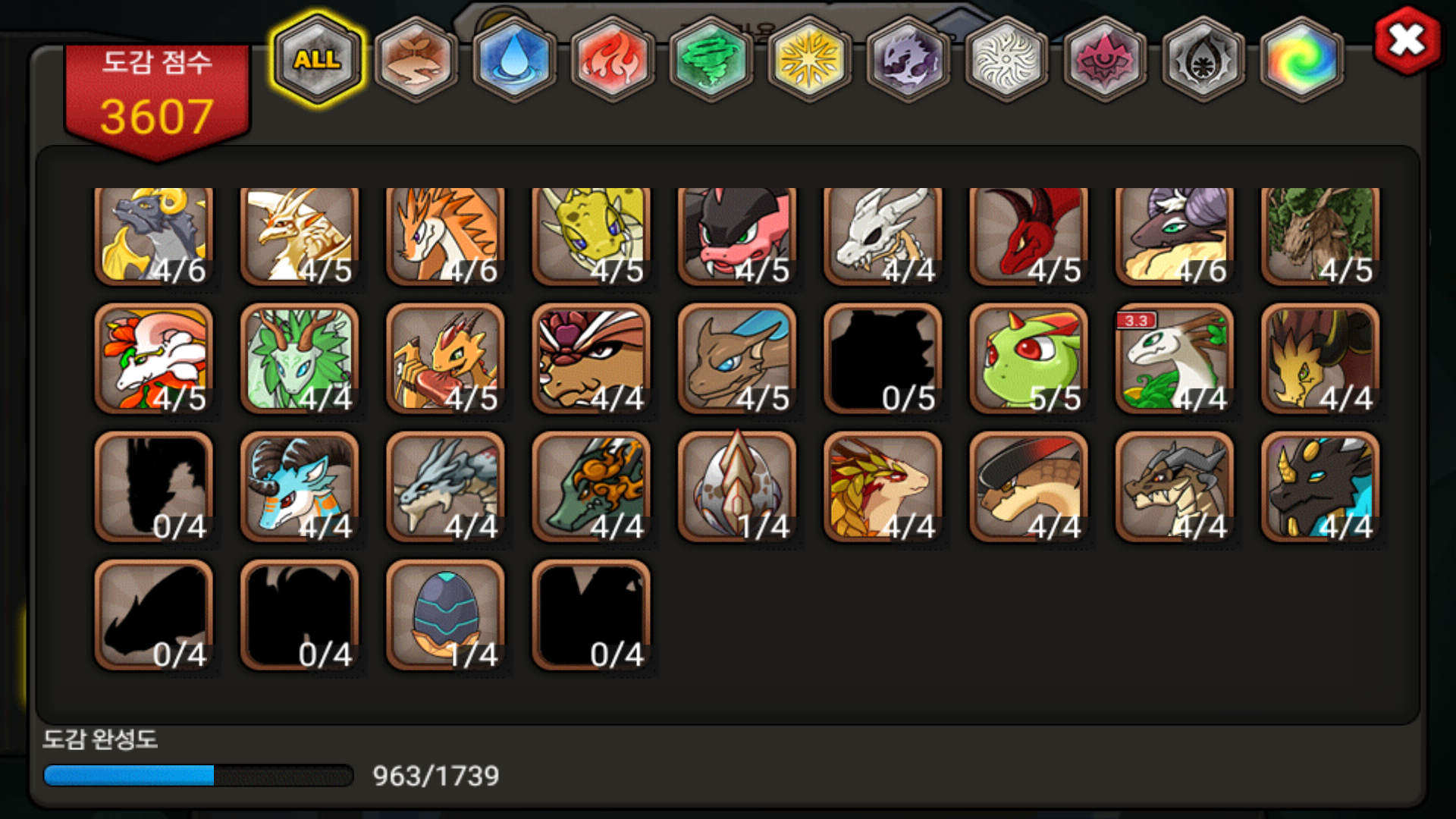
Task: Filter by the yellow light burst element
Action: [809, 59]
